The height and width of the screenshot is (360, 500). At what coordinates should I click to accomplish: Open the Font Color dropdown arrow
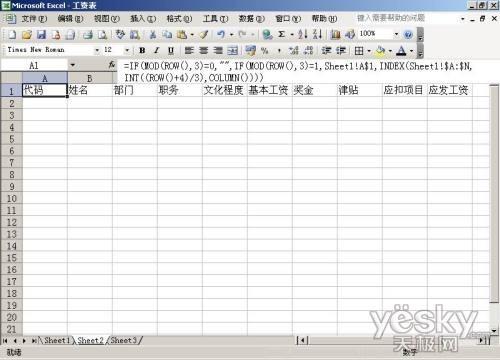(x=411, y=51)
